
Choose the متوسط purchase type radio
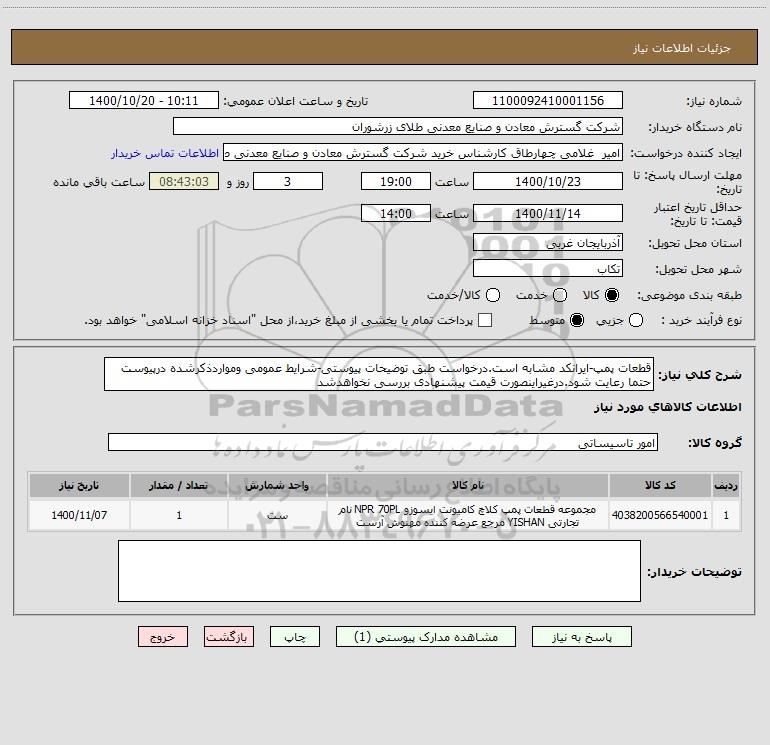pyautogui.click(x=577, y=320)
